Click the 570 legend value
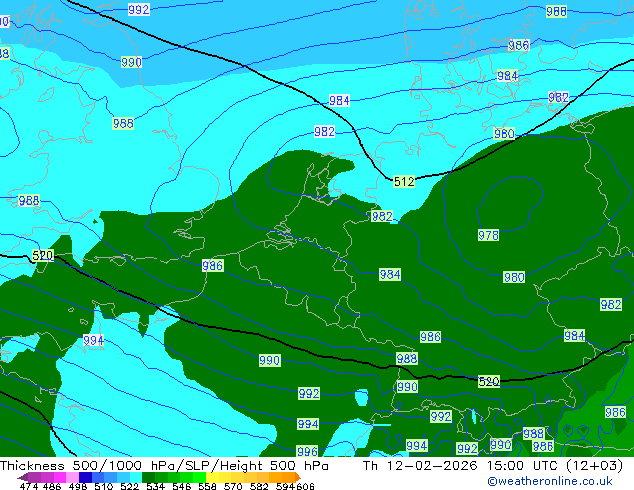The image size is (634, 490). 233,486
